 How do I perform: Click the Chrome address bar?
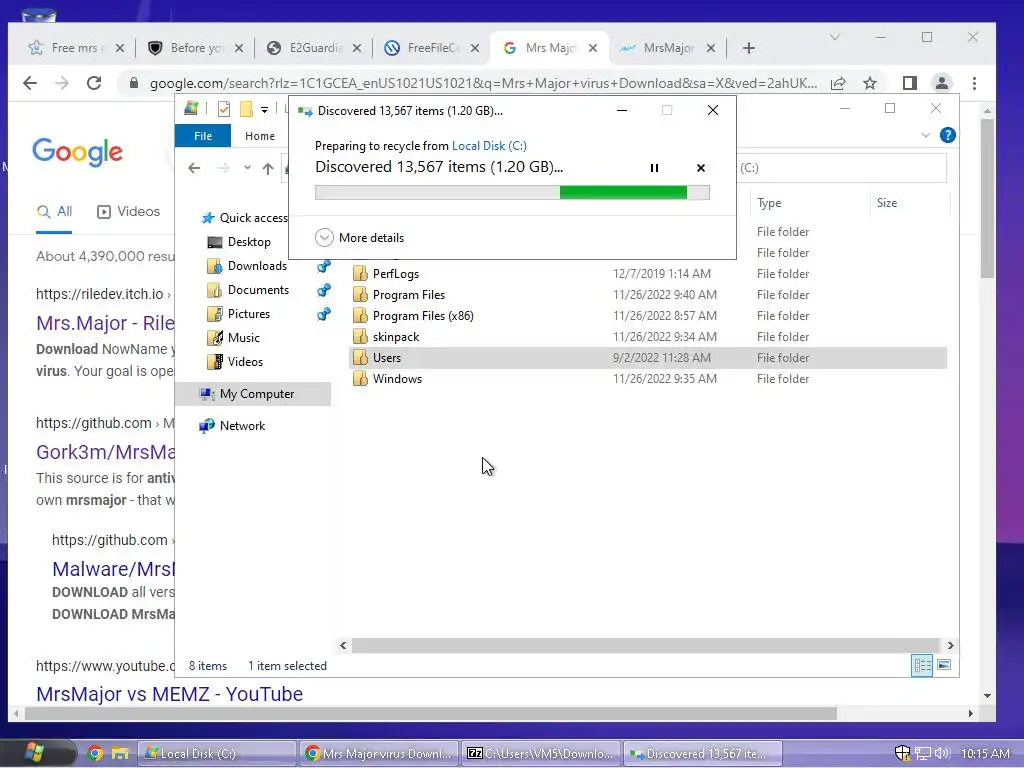(483, 84)
